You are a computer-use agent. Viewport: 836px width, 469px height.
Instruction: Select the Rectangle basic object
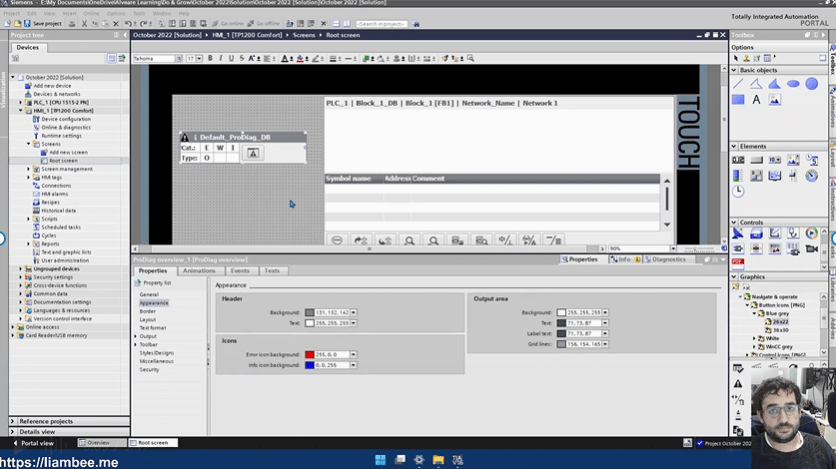pos(738,100)
